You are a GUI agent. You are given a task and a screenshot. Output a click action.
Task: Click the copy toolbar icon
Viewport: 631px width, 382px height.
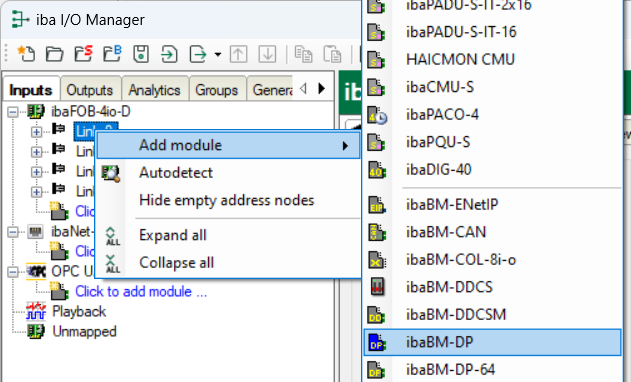pyautogui.click(x=303, y=54)
